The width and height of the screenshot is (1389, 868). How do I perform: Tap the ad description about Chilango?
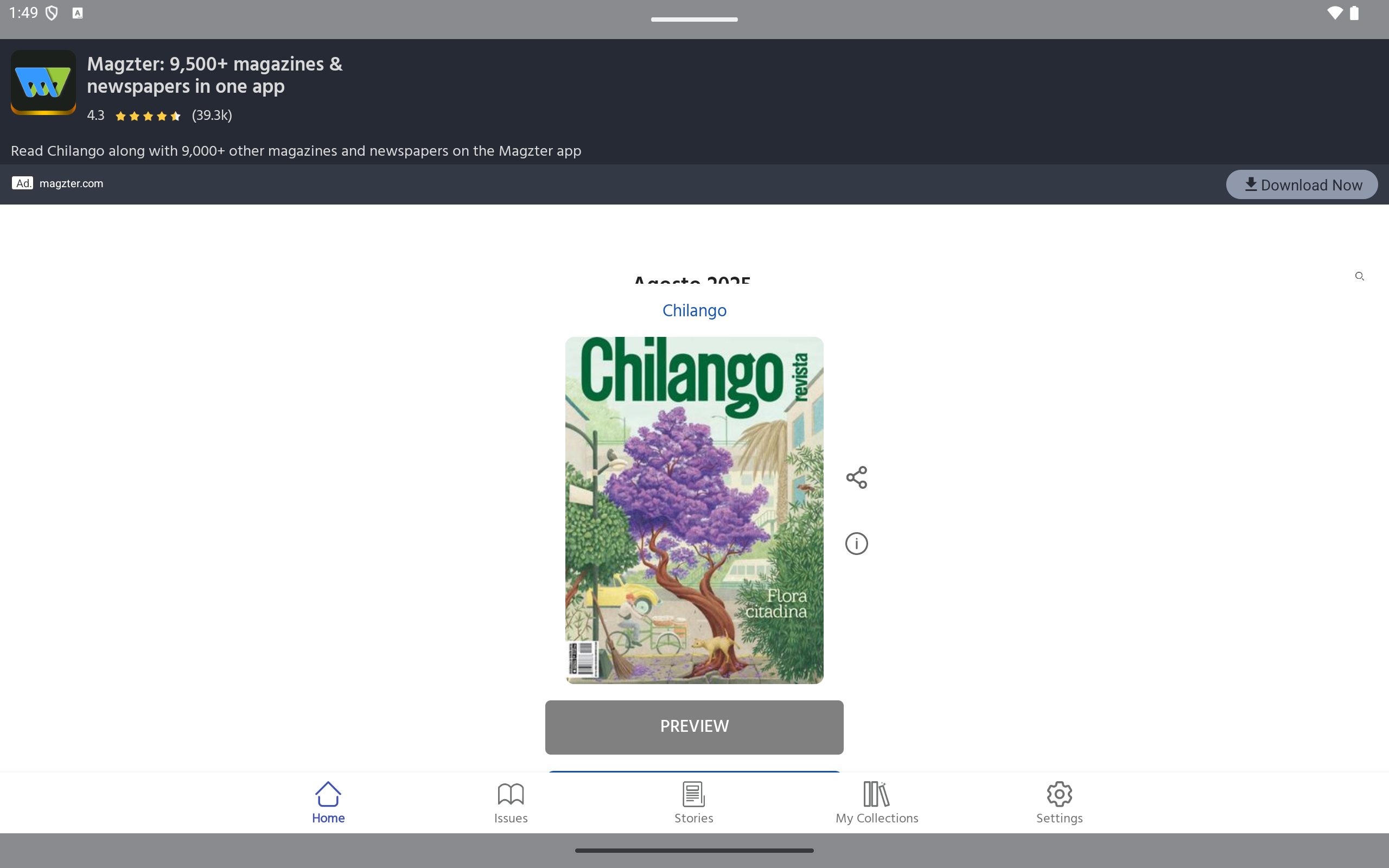coord(296,151)
